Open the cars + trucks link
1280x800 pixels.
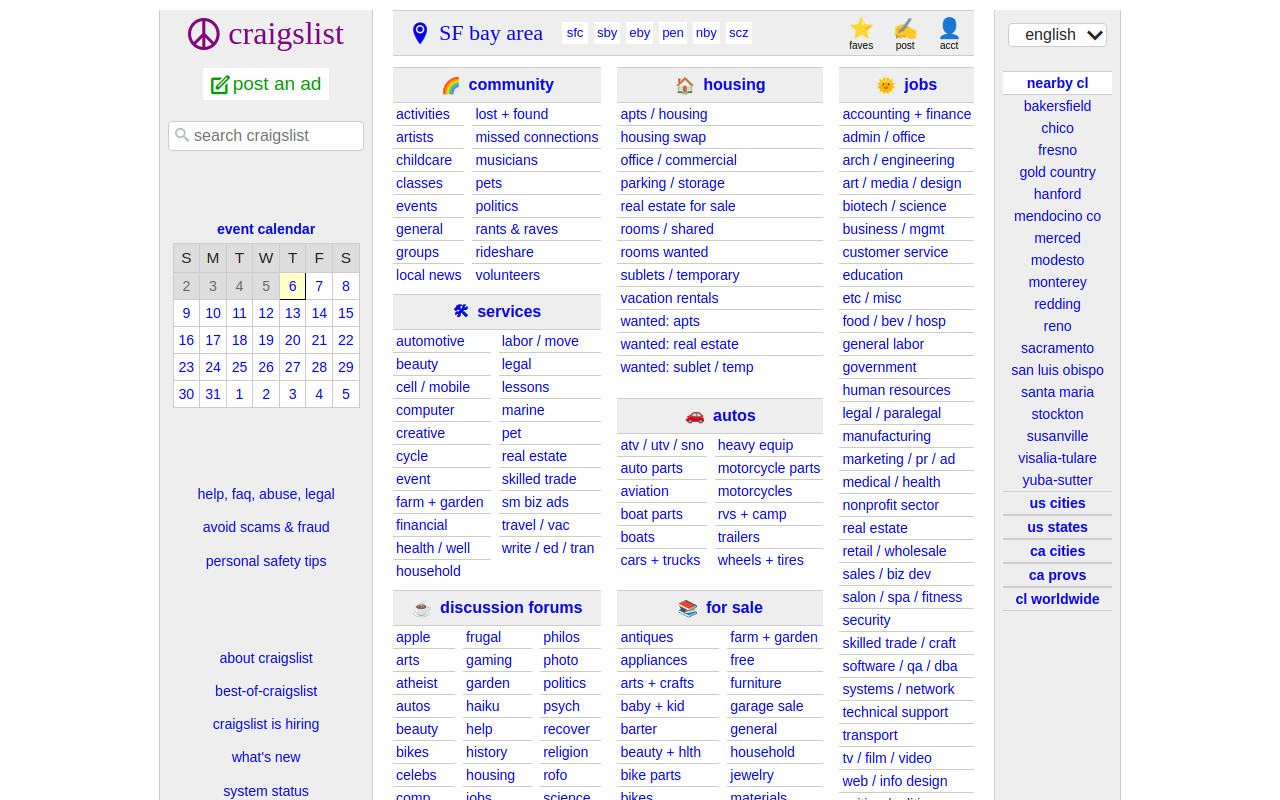660,560
